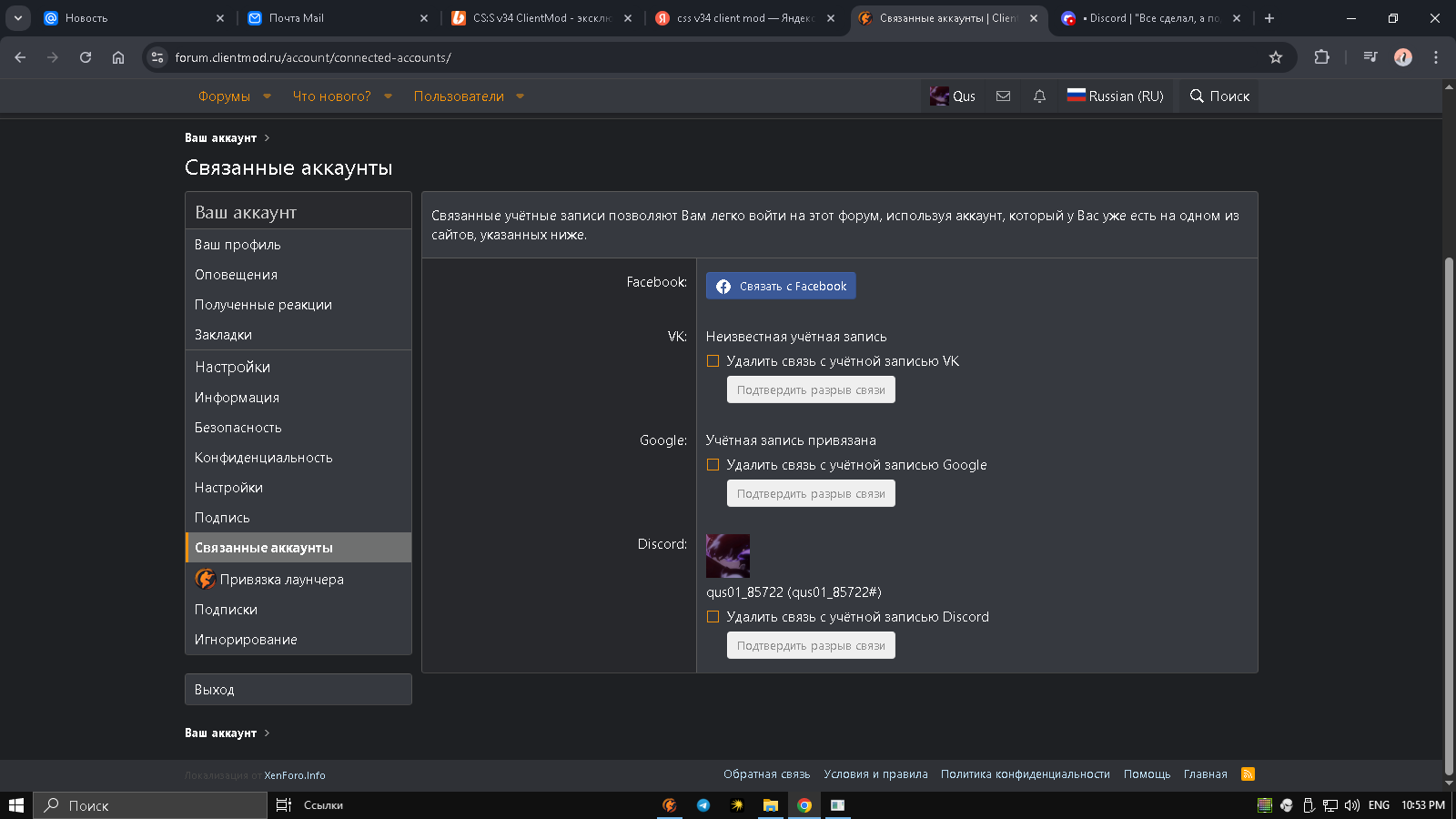The height and width of the screenshot is (819, 1456).
Task: Tick the Google account unlink checkbox
Action: (x=713, y=465)
